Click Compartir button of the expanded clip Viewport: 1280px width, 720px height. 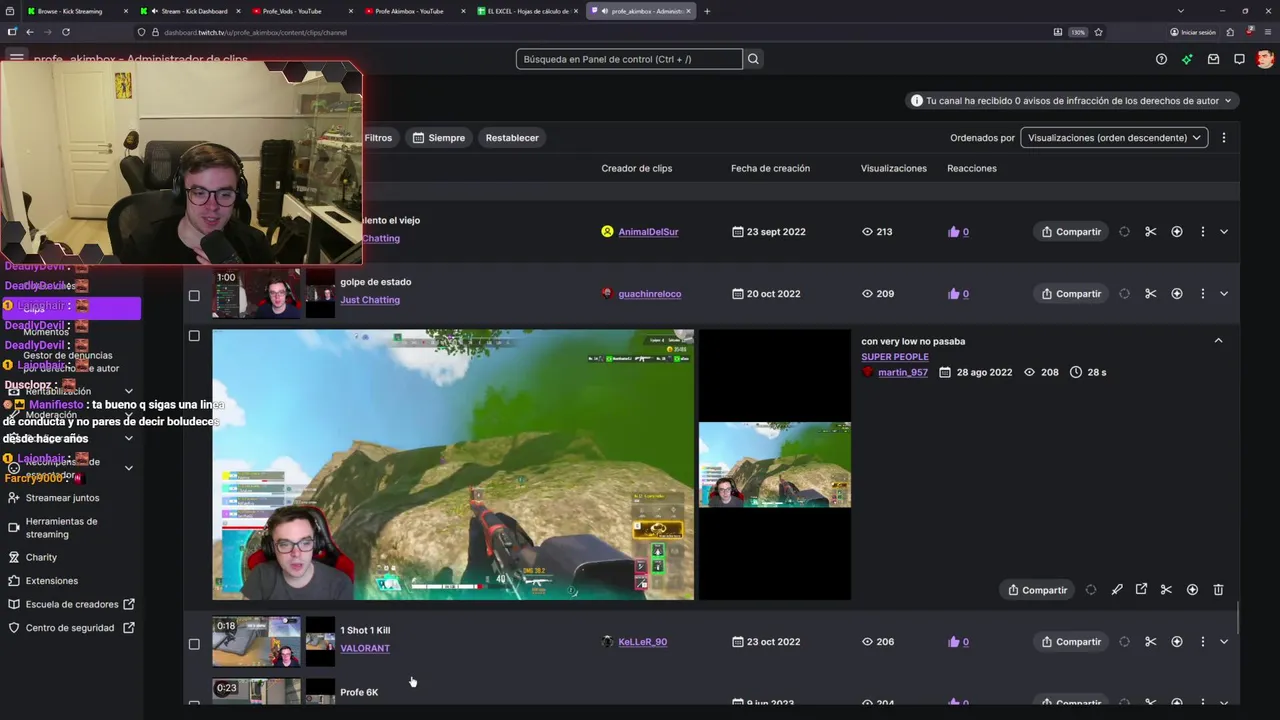(x=1037, y=590)
